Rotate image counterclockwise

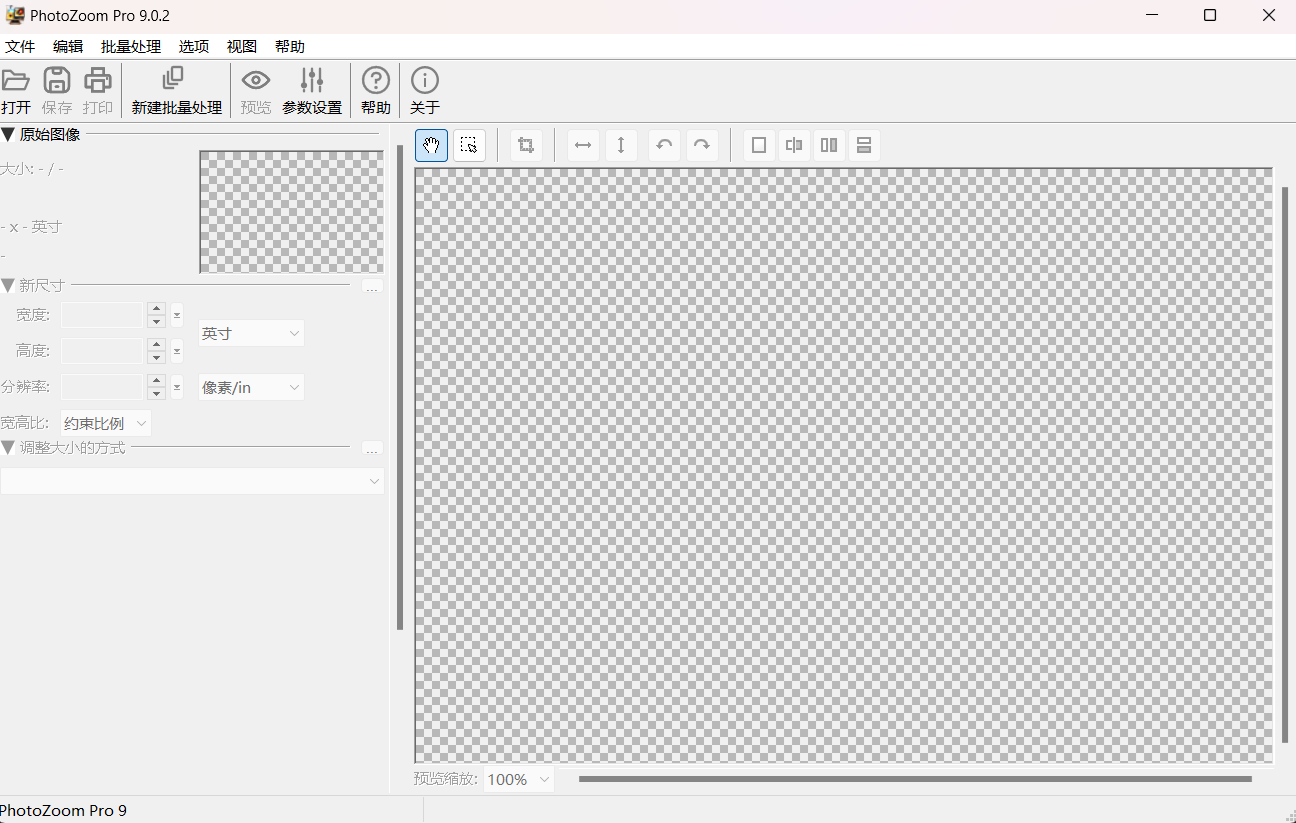(664, 145)
